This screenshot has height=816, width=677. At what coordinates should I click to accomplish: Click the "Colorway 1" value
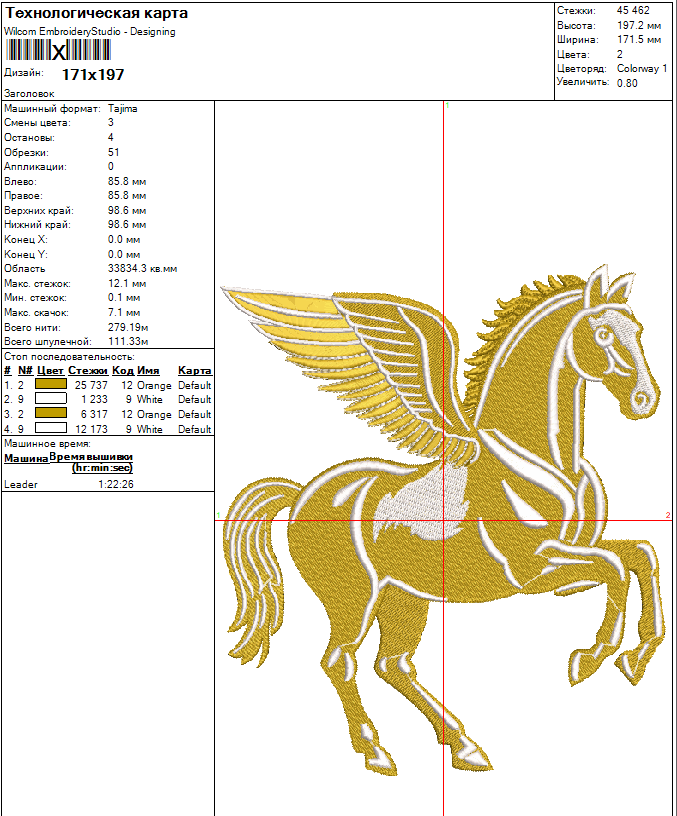click(x=642, y=68)
